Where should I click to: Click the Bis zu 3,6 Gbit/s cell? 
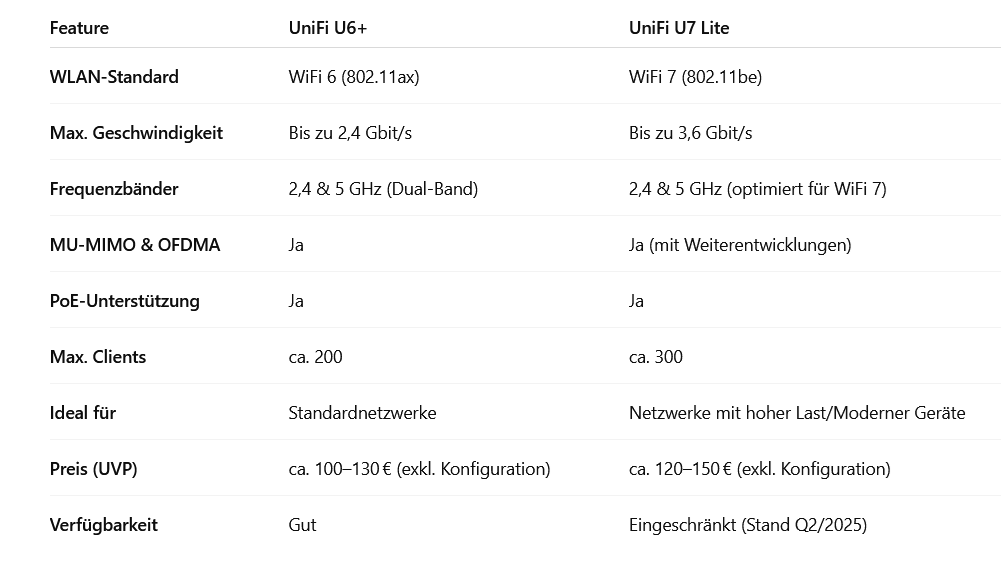pyautogui.click(x=690, y=133)
